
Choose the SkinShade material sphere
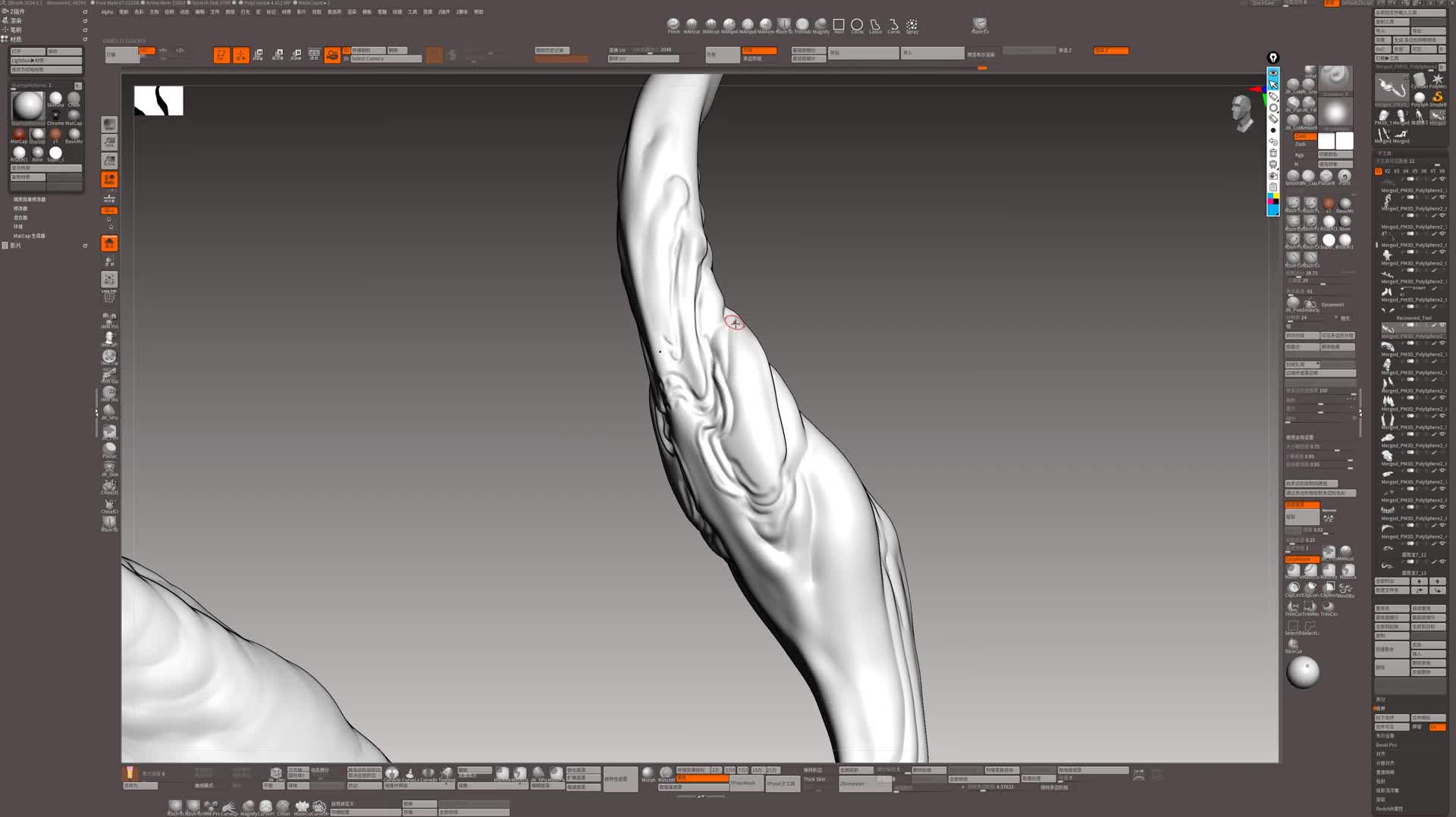click(55, 98)
